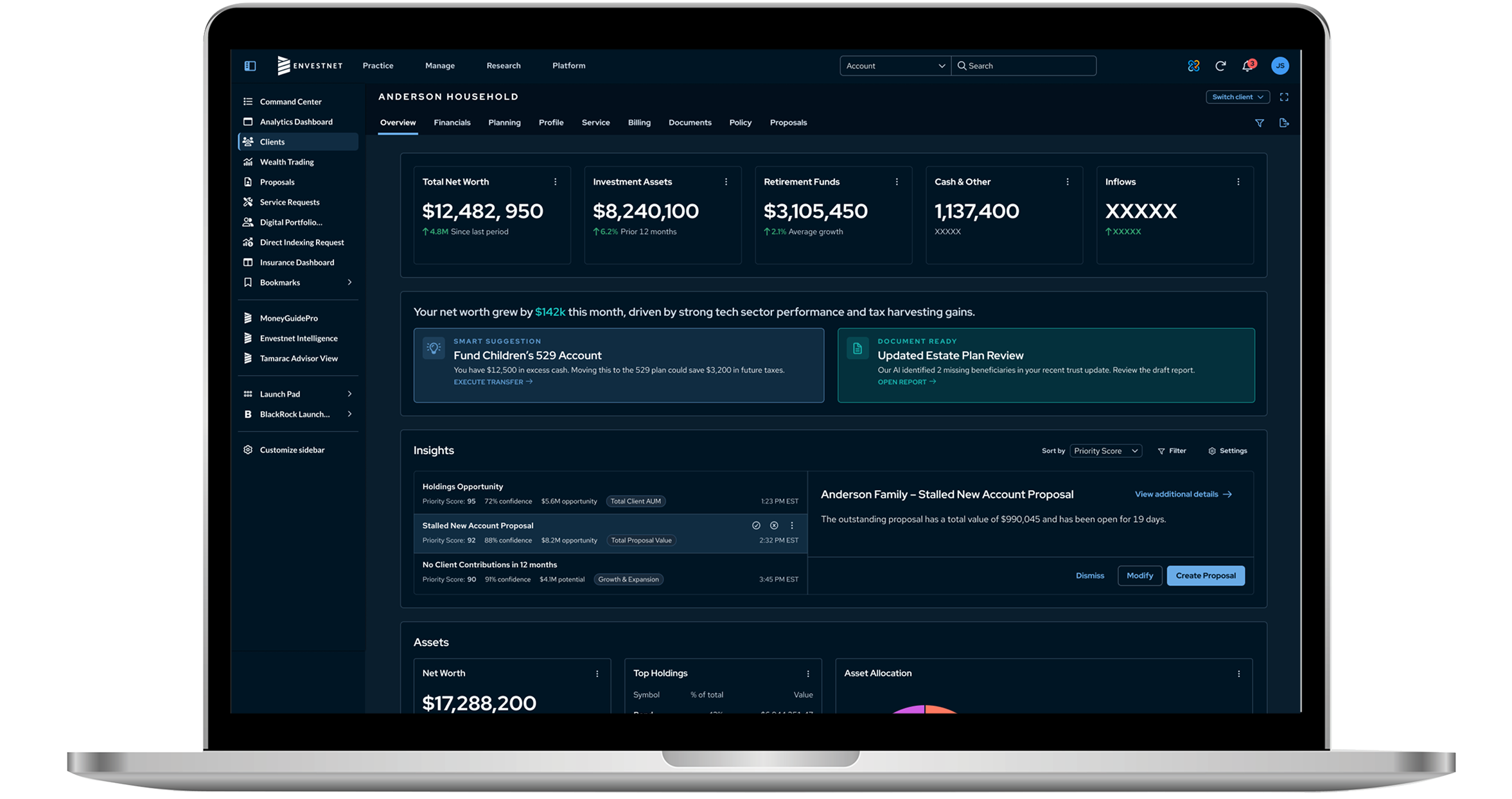Viewport: 1512px width, 799px height.
Task: Toggle the sidebar collapse icon
Action: click(x=250, y=66)
